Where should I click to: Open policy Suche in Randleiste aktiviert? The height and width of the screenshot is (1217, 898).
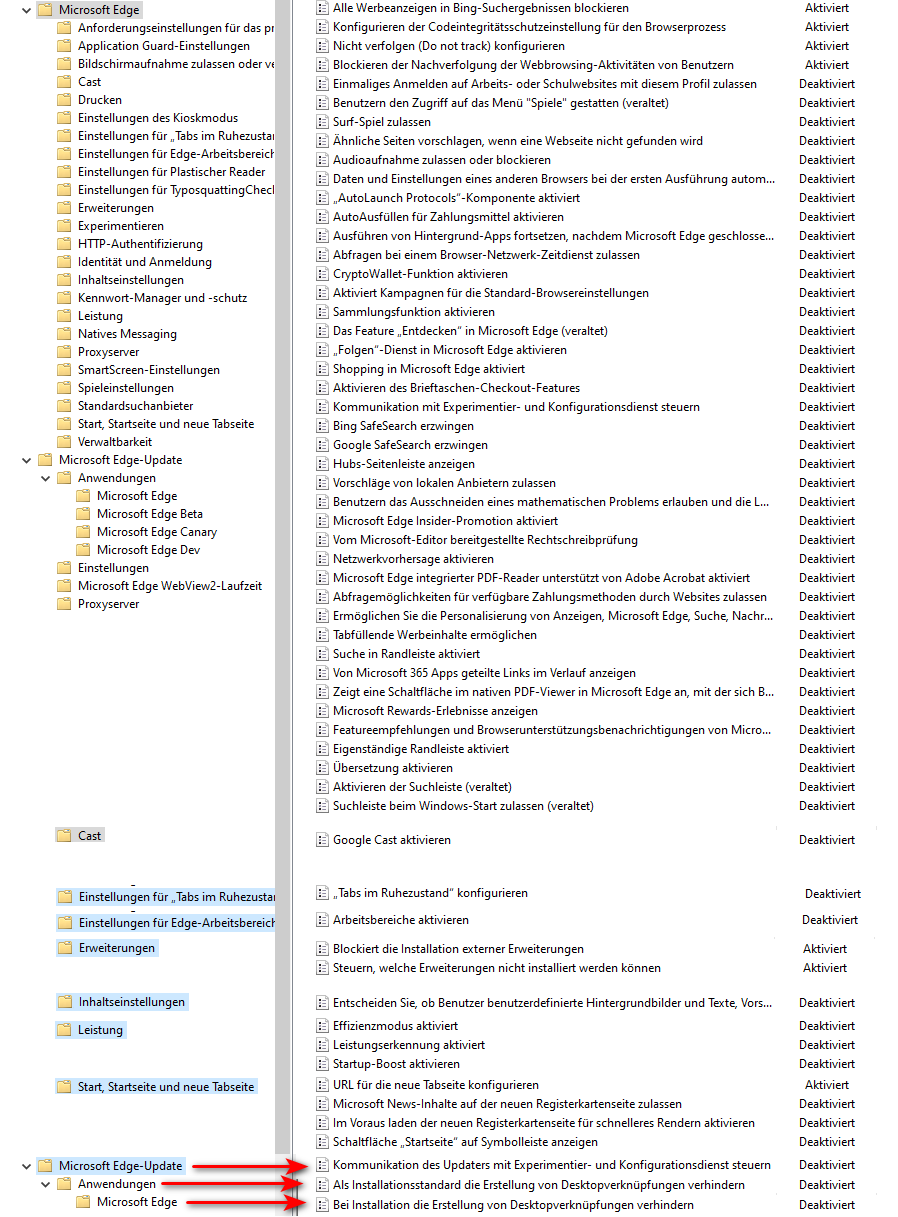(406, 654)
